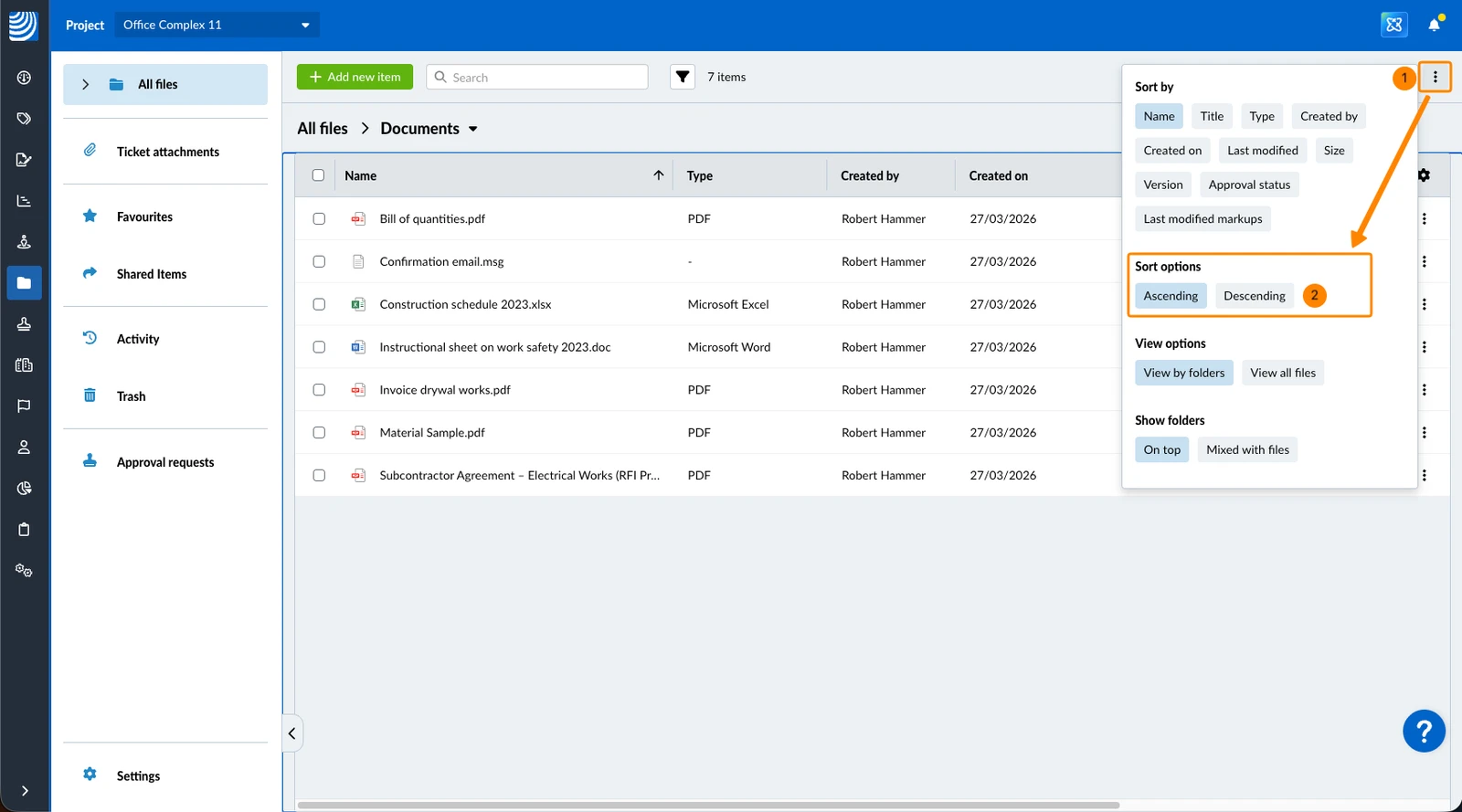Check the box for Material Sample.pdf
Viewport: 1462px width, 812px height.
pos(319,433)
